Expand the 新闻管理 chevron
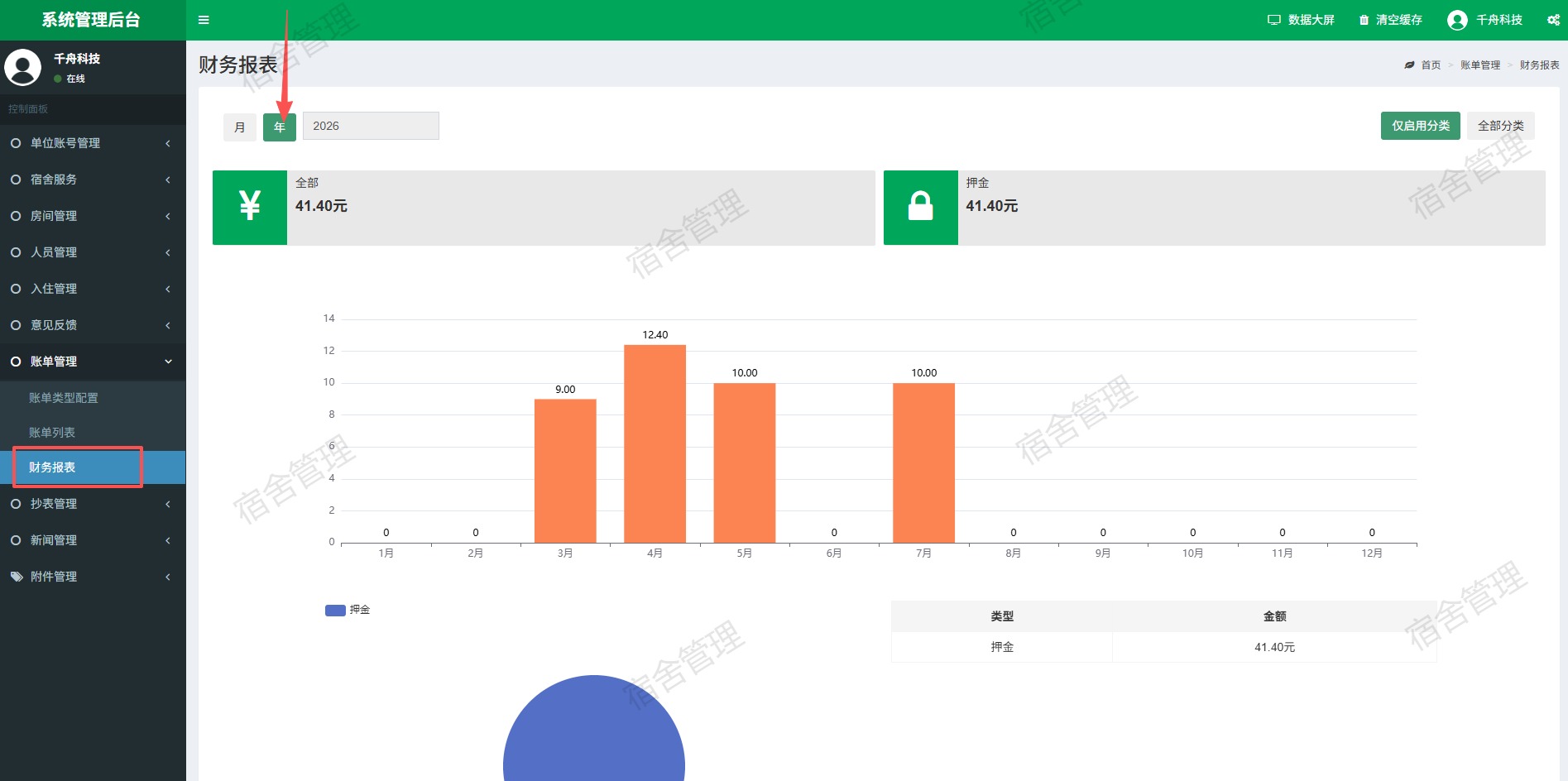Viewport: 1568px width, 781px height. tap(168, 540)
